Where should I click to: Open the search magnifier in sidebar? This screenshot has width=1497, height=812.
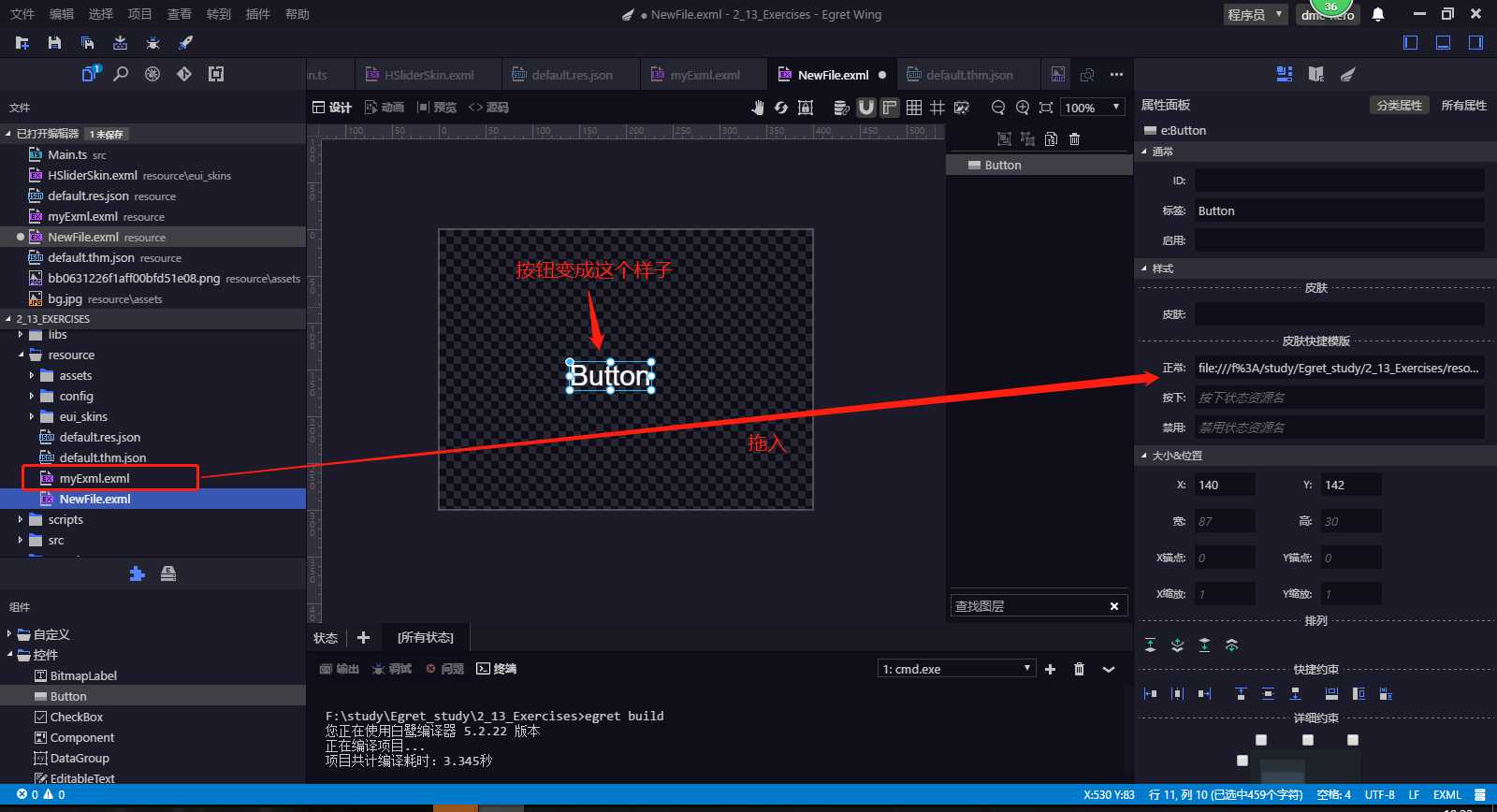121,74
